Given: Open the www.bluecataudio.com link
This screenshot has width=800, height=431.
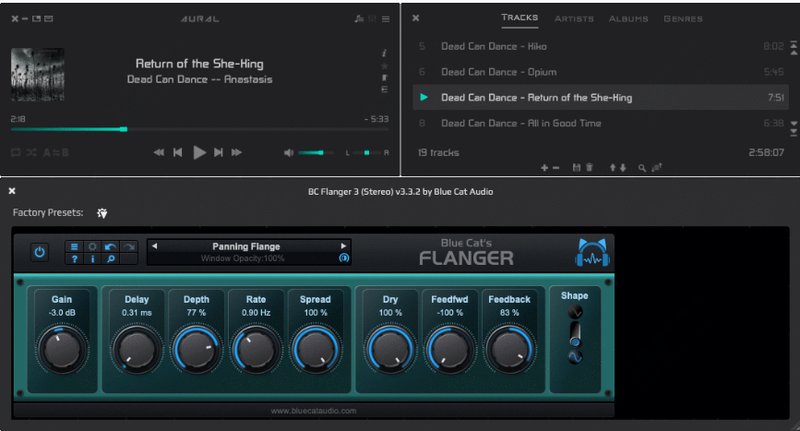Looking at the screenshot, I should pyautogui.click(x=313, y=410).
